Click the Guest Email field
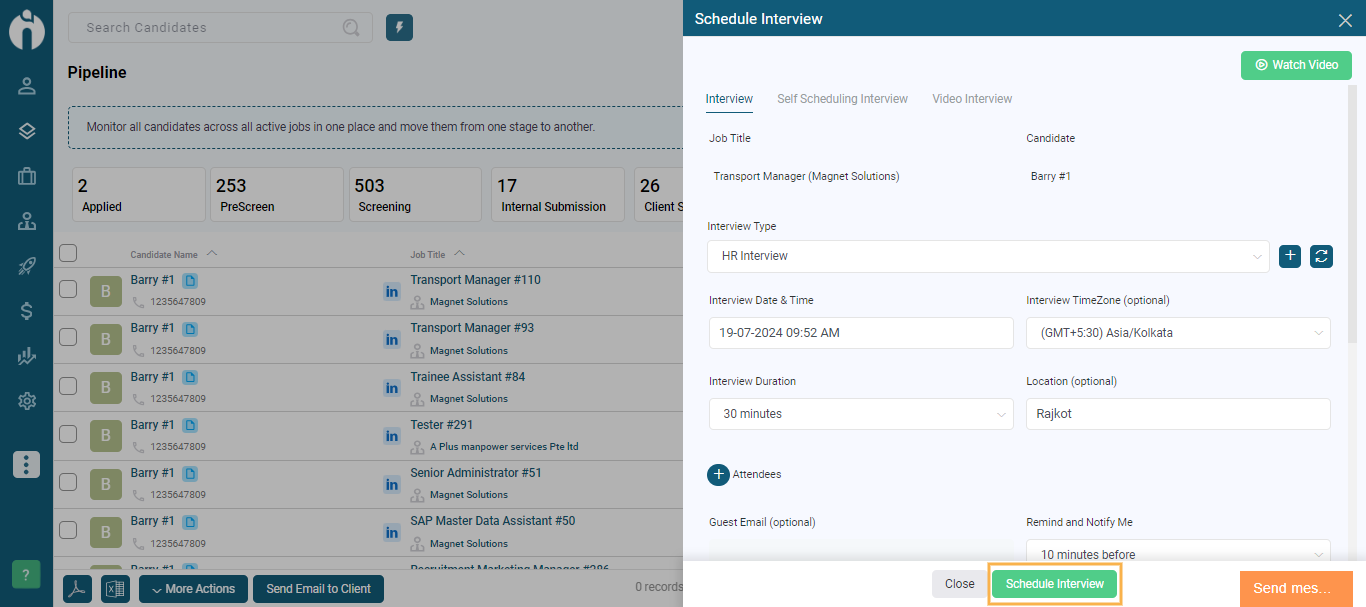The height and width of the screenshot is (607, 1366). point(861,551)
